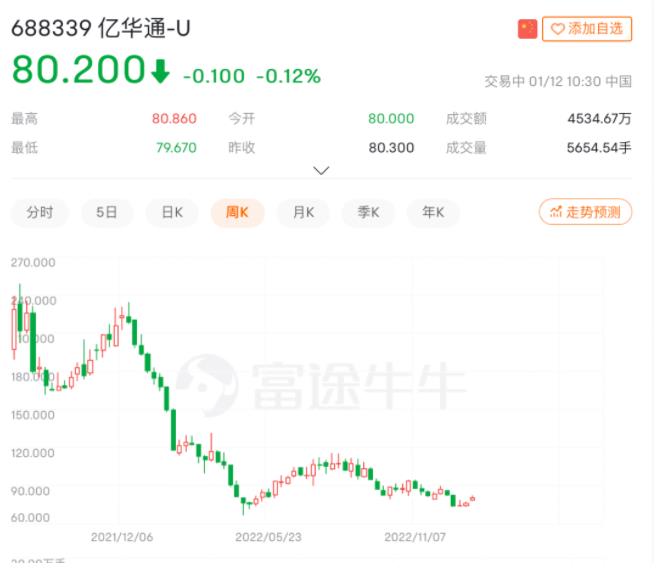Click the 2022/11/07 date axis label
This screenshot has height=572, width=662.
[417, 536]
